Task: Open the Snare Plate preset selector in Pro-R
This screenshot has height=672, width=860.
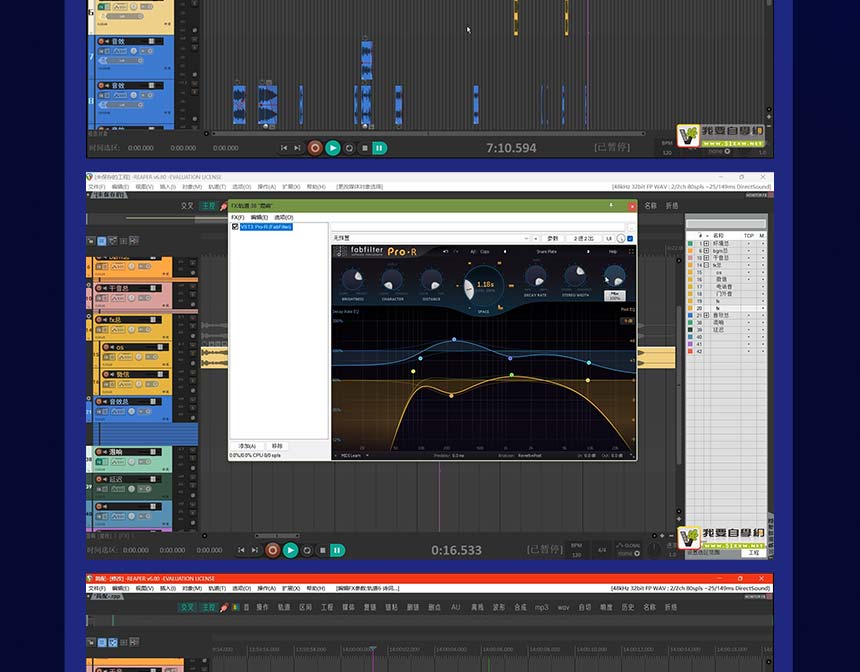Action: point(547,252)
